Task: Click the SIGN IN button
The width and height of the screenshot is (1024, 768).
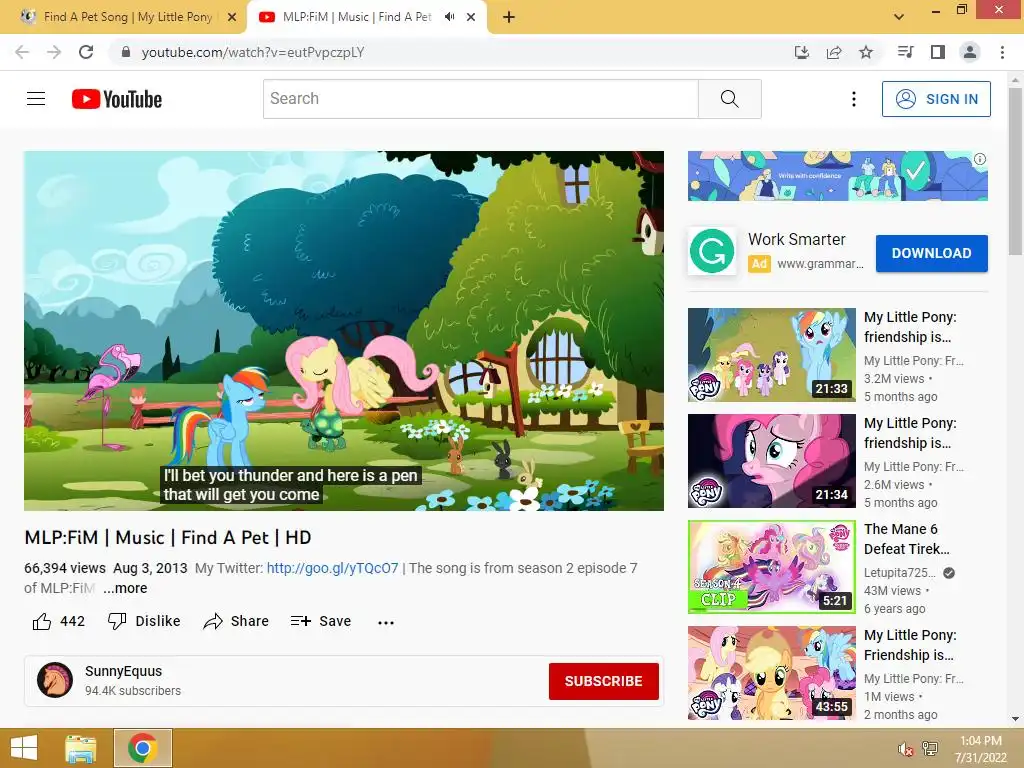Action: (936, 99)
